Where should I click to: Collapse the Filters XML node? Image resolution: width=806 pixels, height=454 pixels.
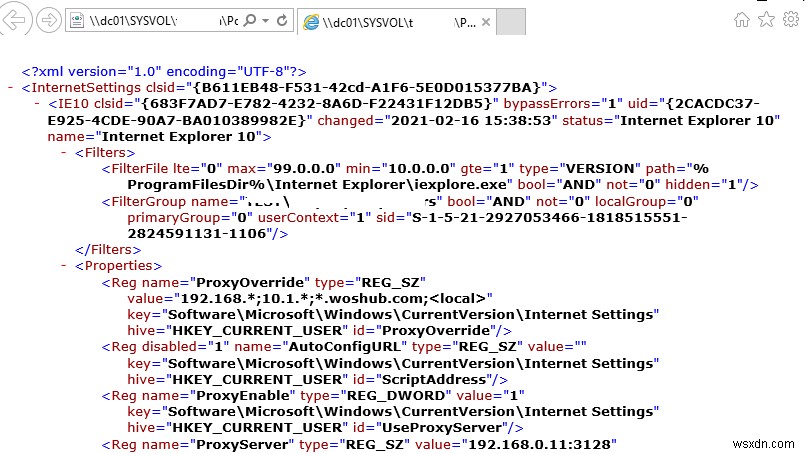click(64, 152)
